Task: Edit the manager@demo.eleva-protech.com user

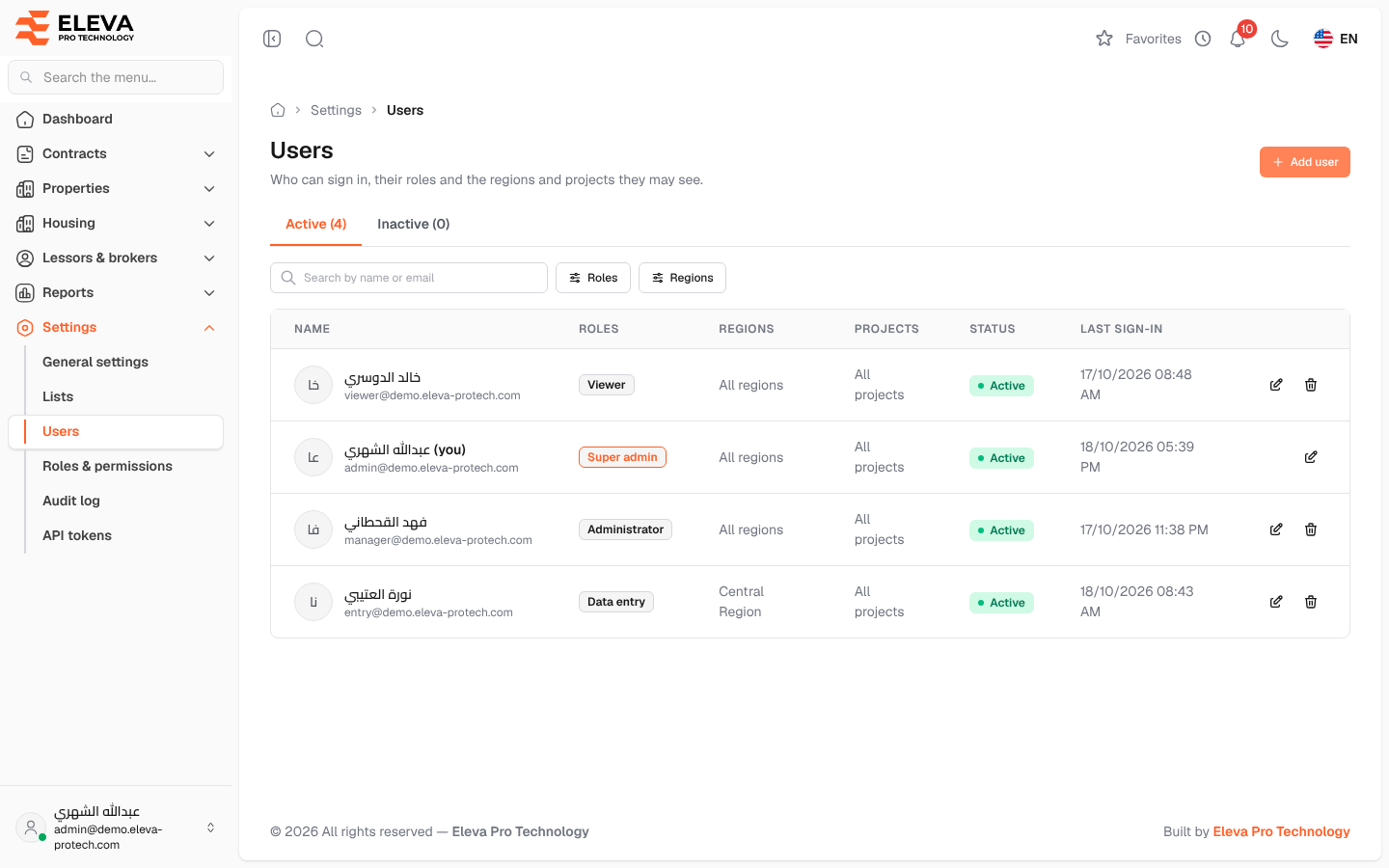Action: (1276, 529)
